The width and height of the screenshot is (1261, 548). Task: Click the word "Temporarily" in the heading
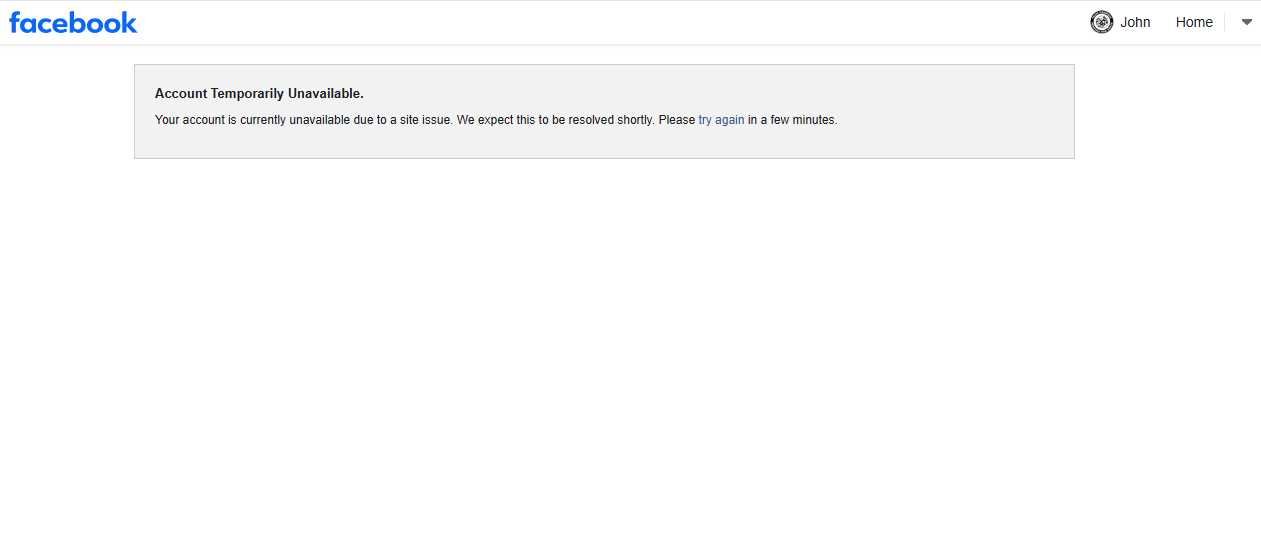247,94
